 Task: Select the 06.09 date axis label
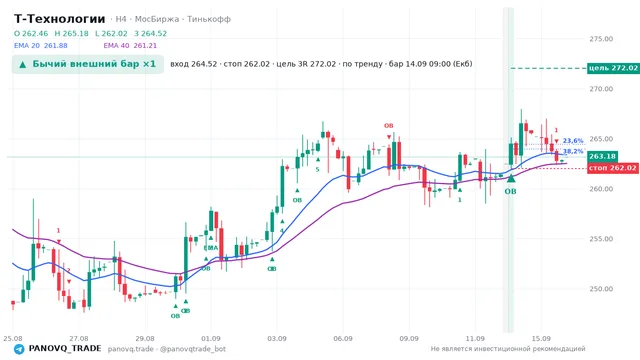click(x=343, y=338)
